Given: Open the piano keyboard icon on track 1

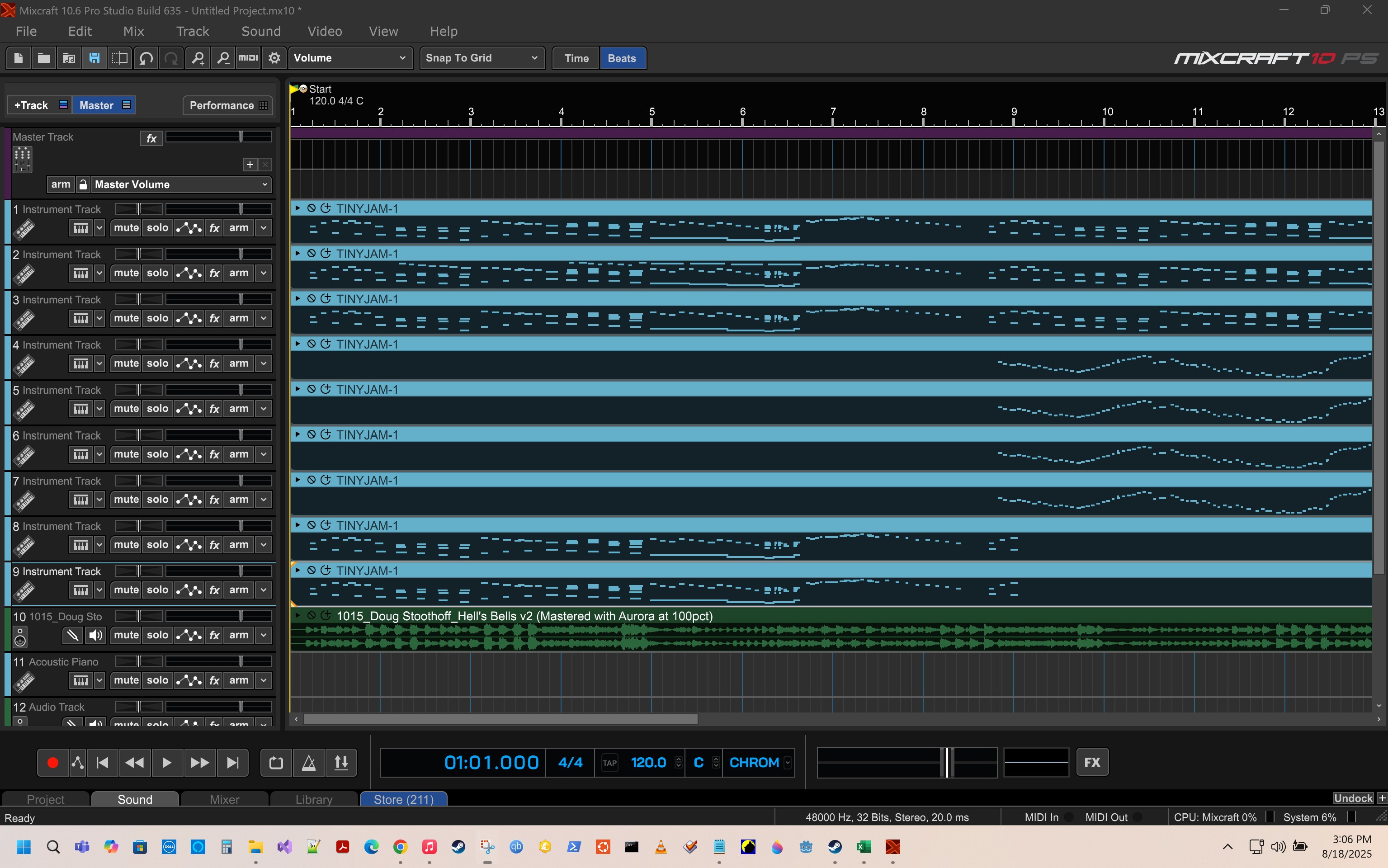Looking at the screenshot, I should pyautogui.click(x=80, y=228).
